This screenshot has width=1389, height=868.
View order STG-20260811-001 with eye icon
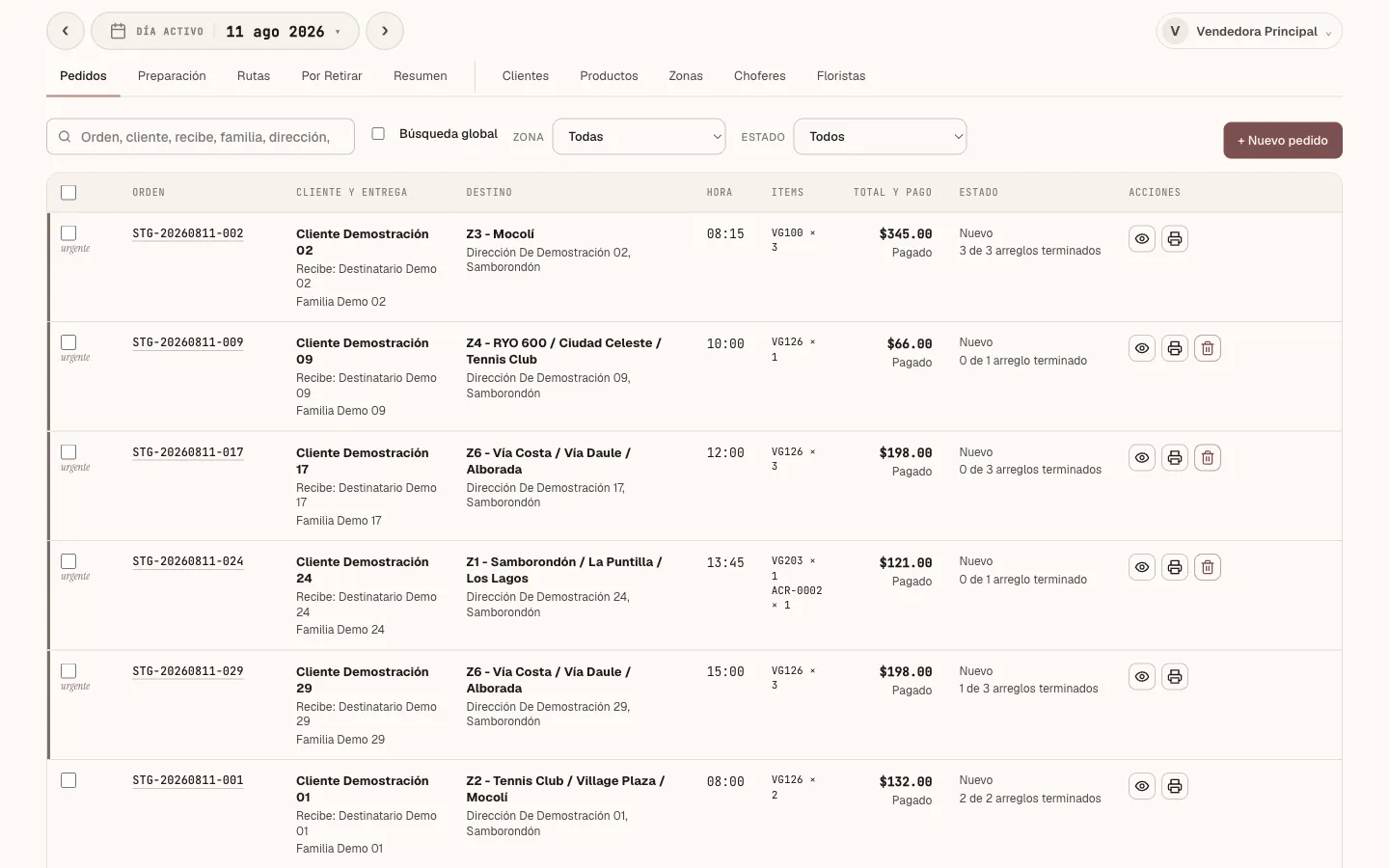click(x=1142, y=786)
